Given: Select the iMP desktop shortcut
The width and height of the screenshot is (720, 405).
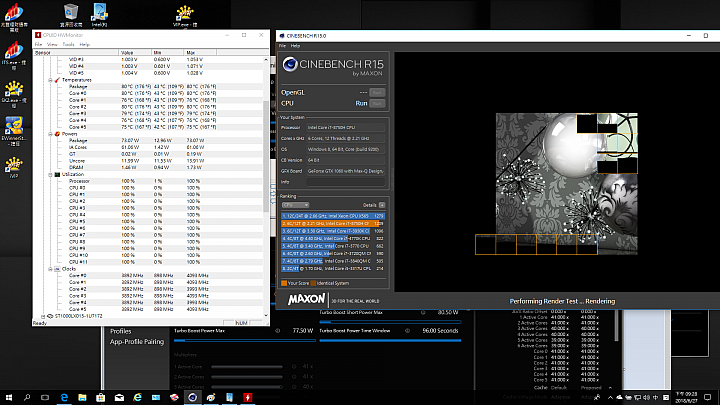Looking at the screenshot, I should coord(14,168).
